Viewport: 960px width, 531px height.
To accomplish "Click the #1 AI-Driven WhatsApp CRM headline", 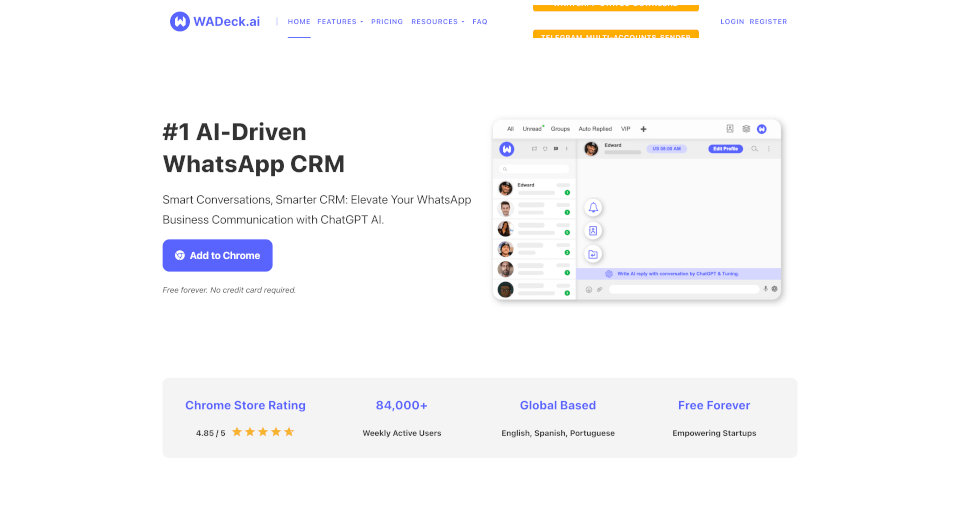I will (253, 148).
